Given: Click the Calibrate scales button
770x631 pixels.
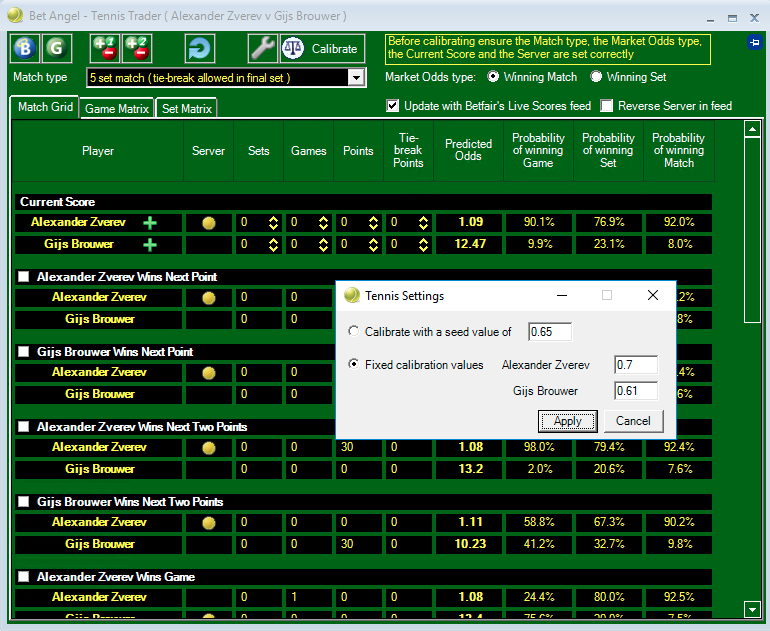Looking at the screenshot, I should pos(322,48).
